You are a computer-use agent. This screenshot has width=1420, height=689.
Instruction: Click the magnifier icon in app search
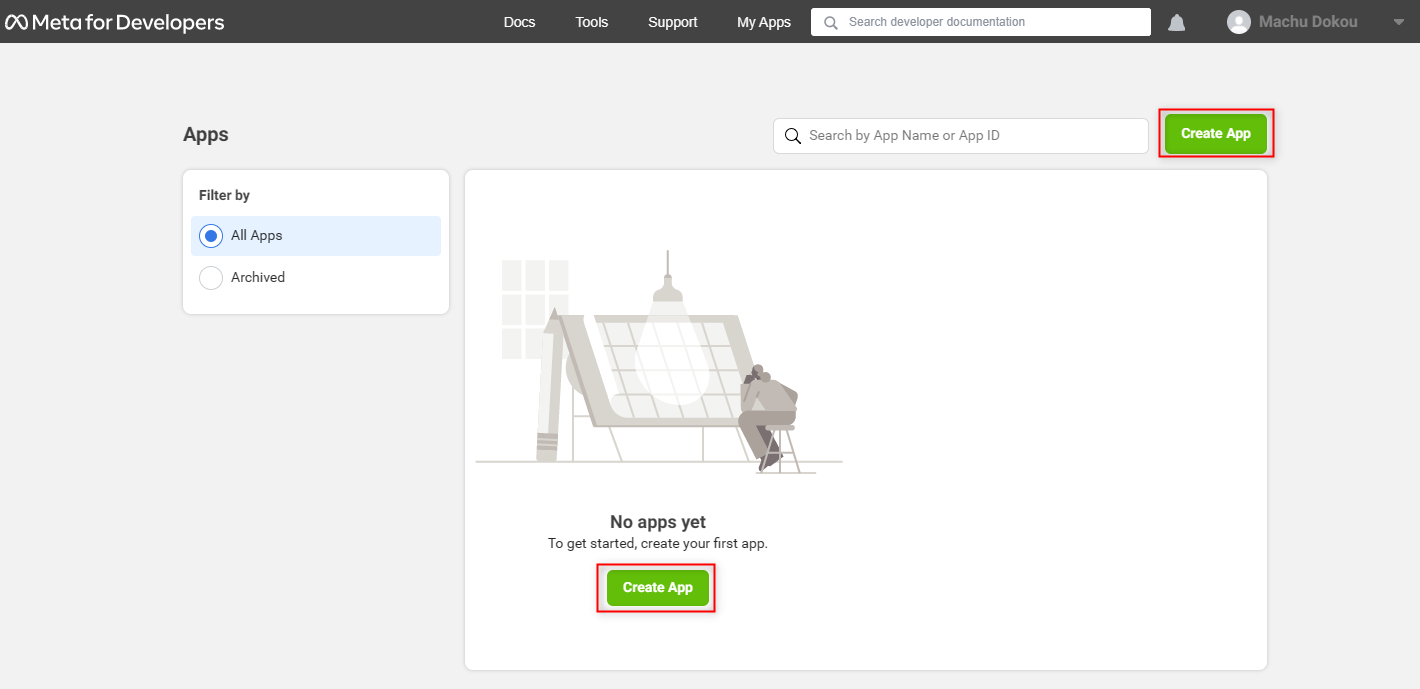pyautogui.click(x=793, y=136)
